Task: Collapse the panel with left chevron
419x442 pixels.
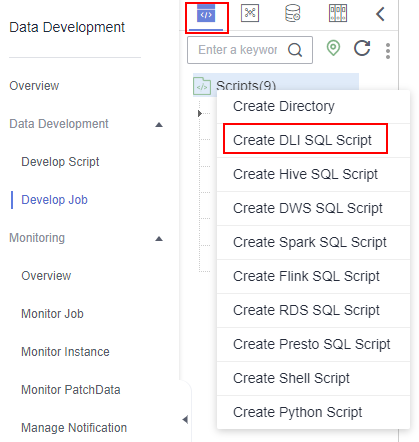Action: (x=380, y=14)
